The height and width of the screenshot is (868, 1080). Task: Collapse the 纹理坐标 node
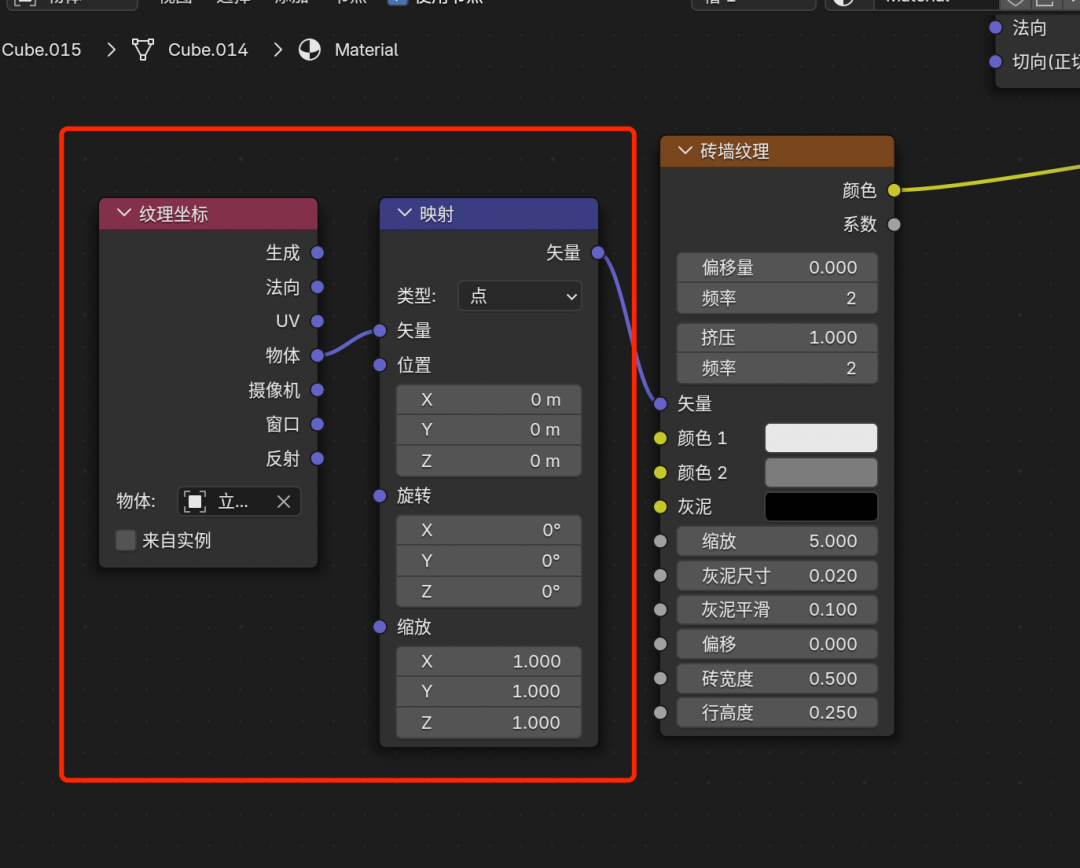pos(125,214)
